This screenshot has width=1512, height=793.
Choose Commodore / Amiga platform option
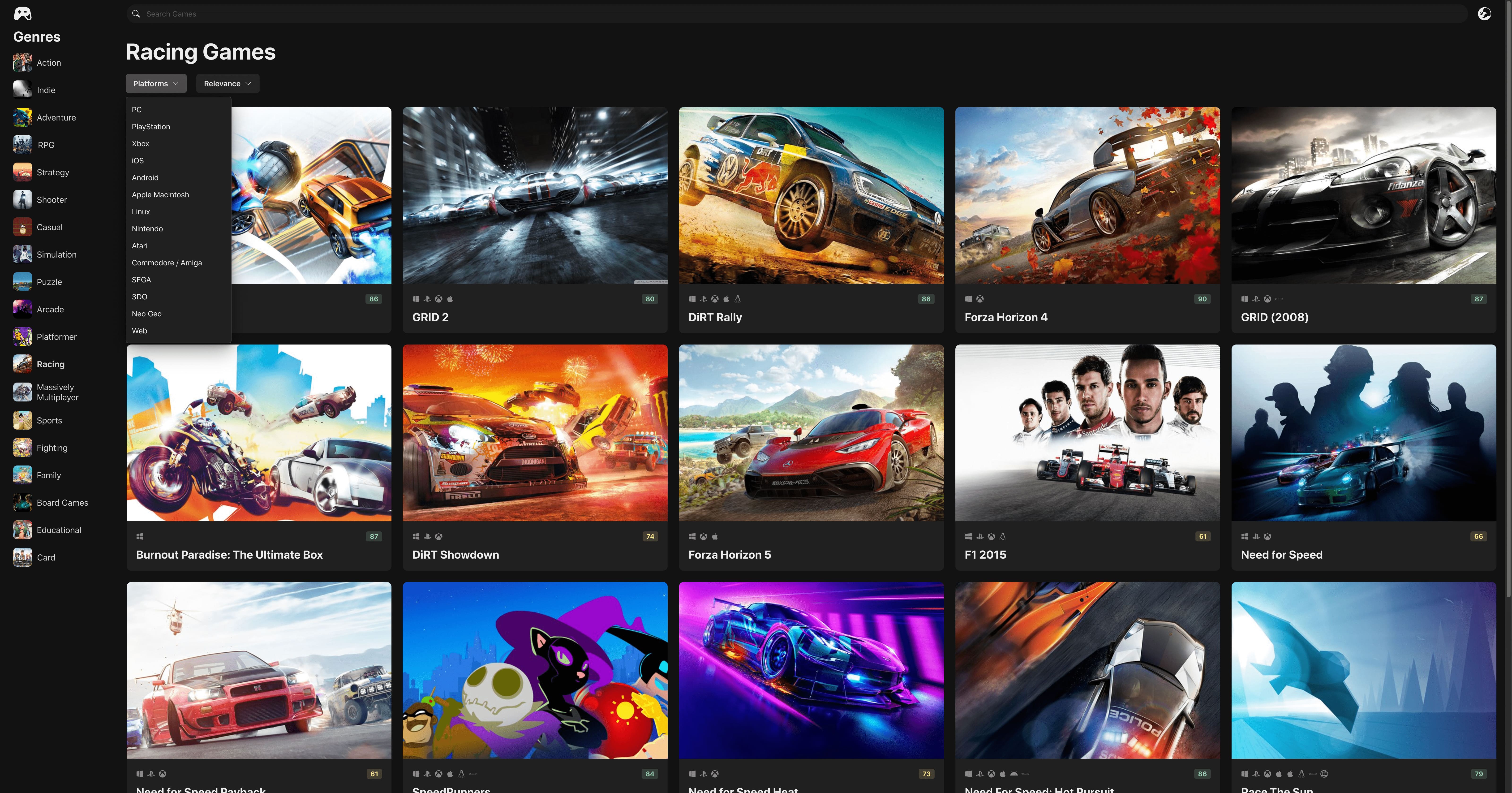point(178,263)
